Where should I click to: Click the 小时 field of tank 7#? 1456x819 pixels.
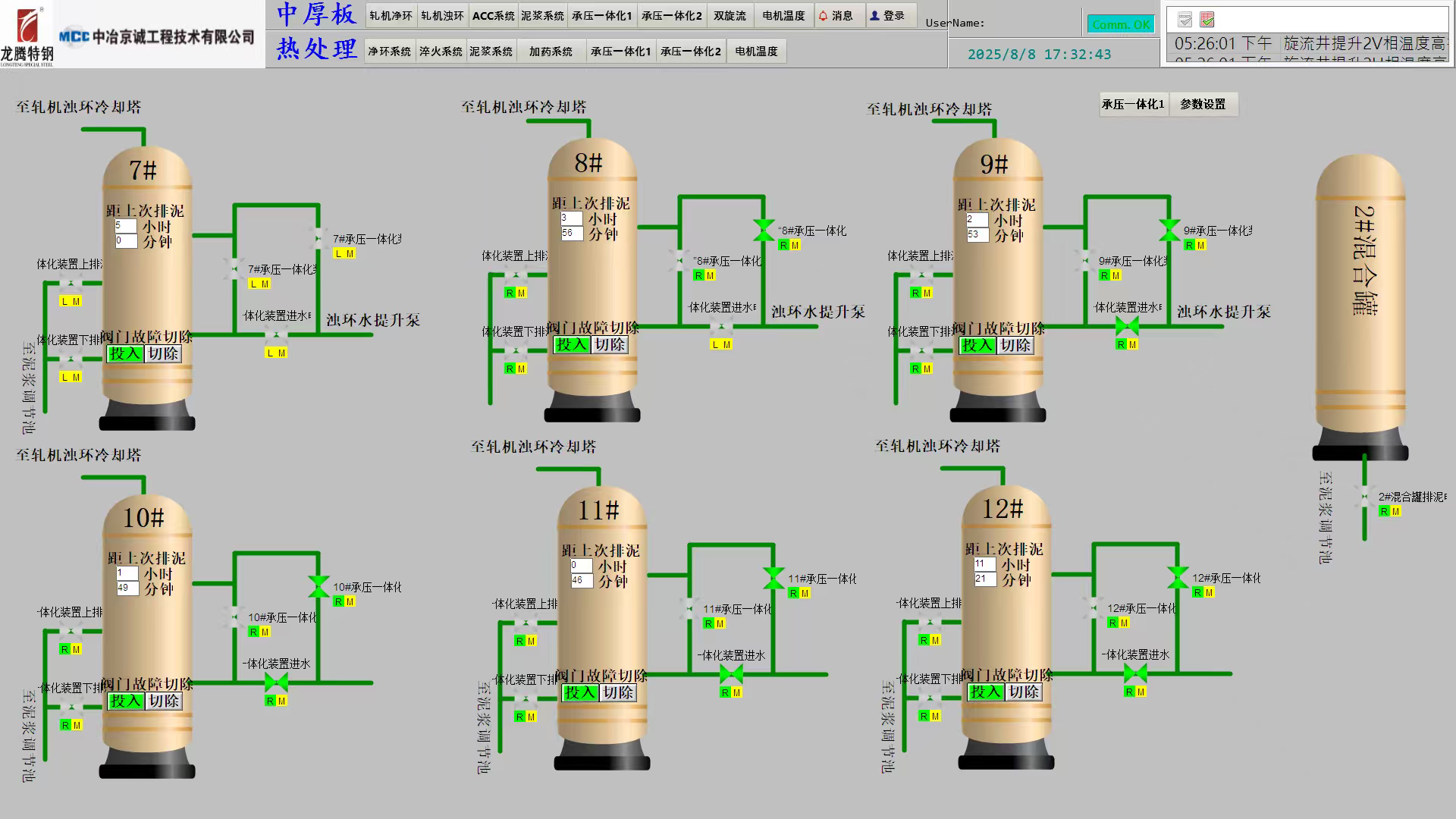coord(125,226)
